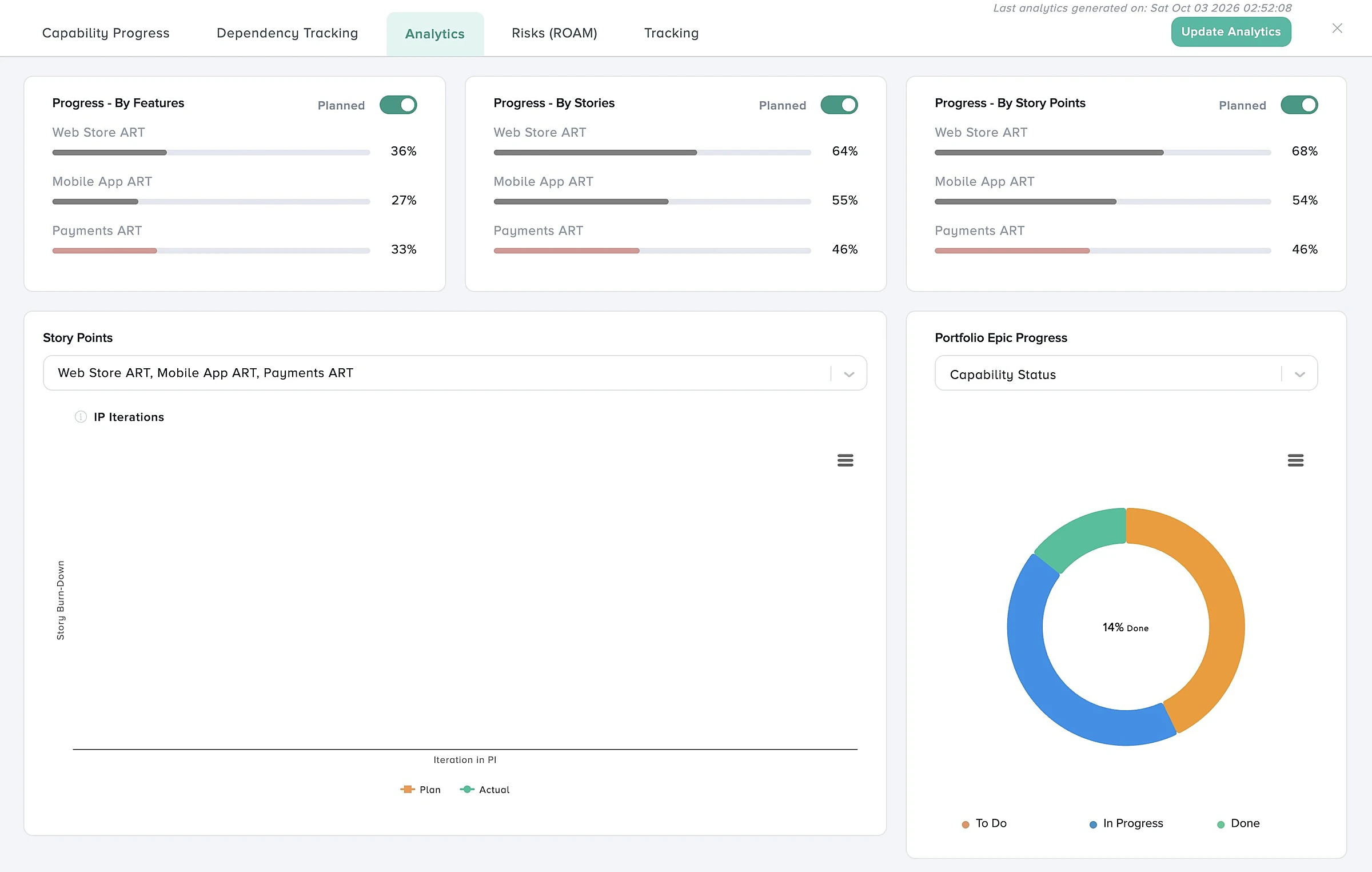1372x872 pixels.
Task: Toggle Planned switch for Progress By Features
Action: 398,105
